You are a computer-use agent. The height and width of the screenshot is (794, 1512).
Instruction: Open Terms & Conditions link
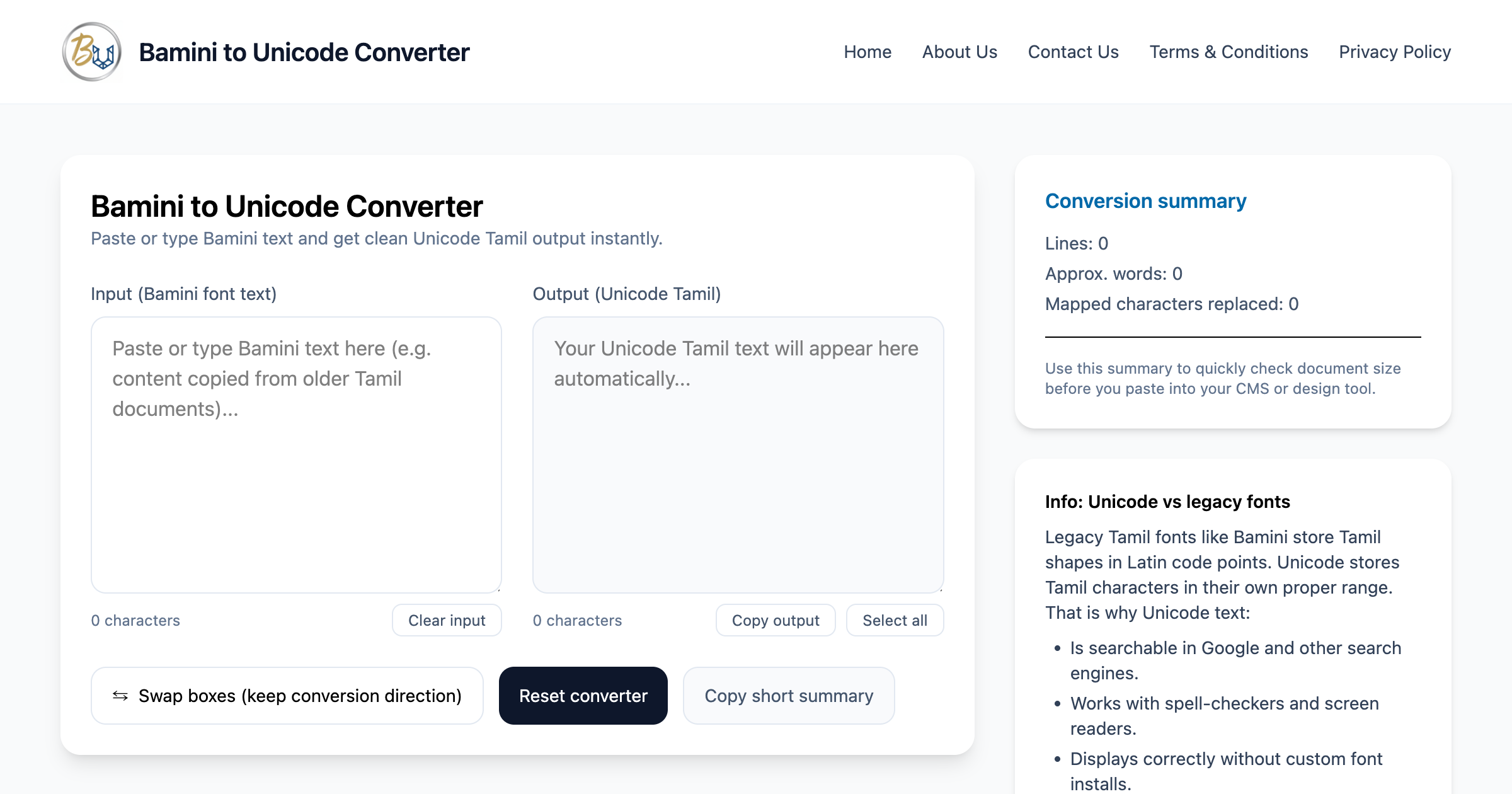coord(1228,52)
